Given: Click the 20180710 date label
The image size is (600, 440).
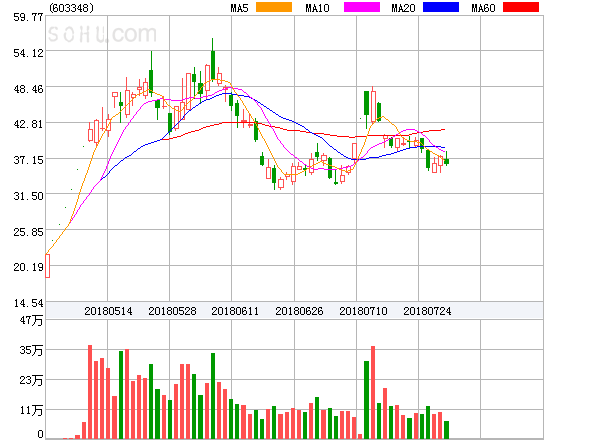Looking at the screenshot, I should 363,311.
